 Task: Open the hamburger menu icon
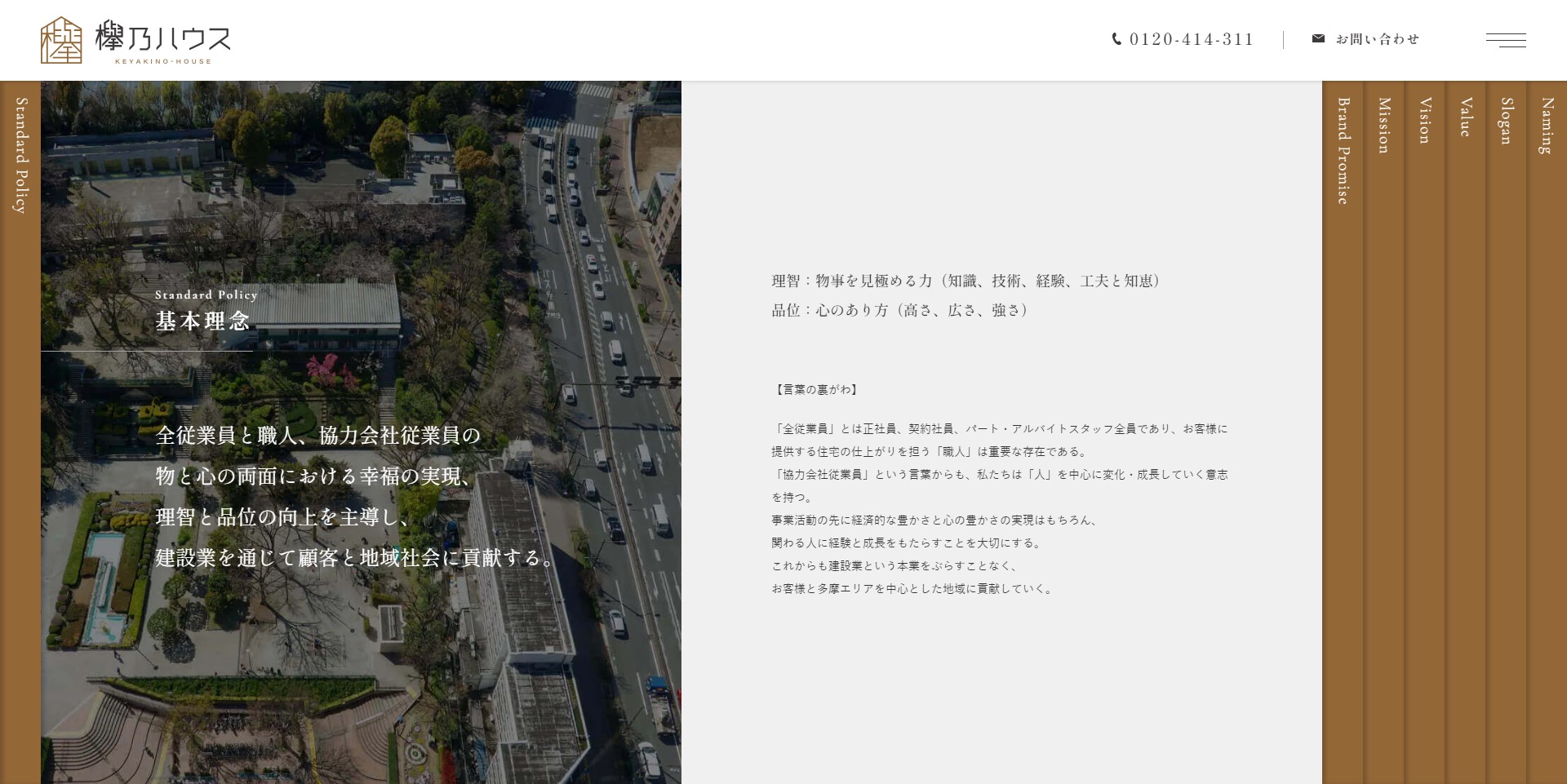1506,40
